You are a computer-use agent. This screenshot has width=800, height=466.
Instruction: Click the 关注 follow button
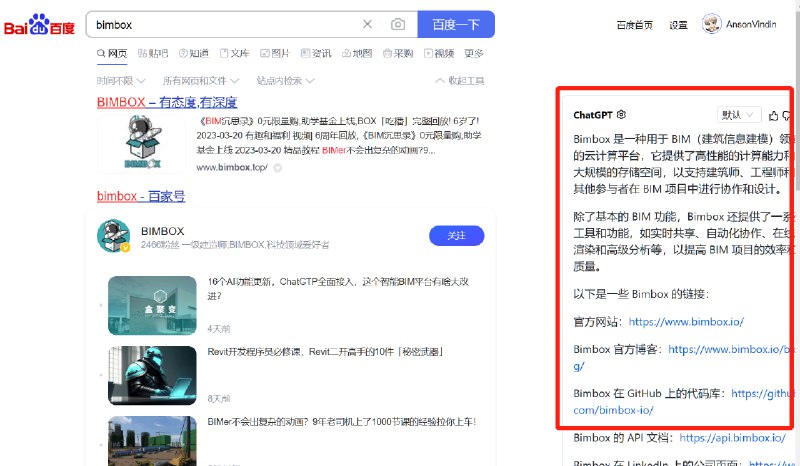click(x=456, y=235)
